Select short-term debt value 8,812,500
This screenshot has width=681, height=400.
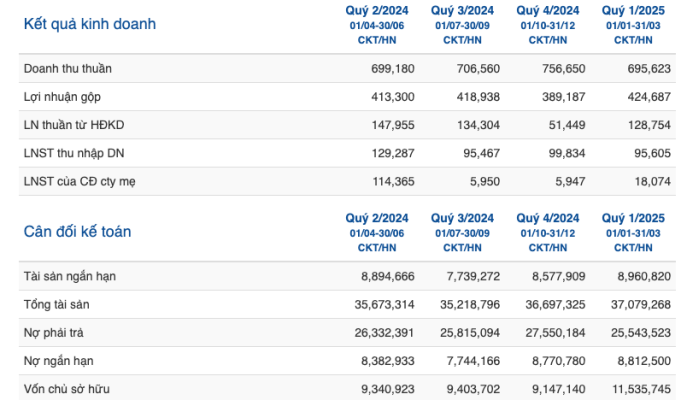coord(645,361)
